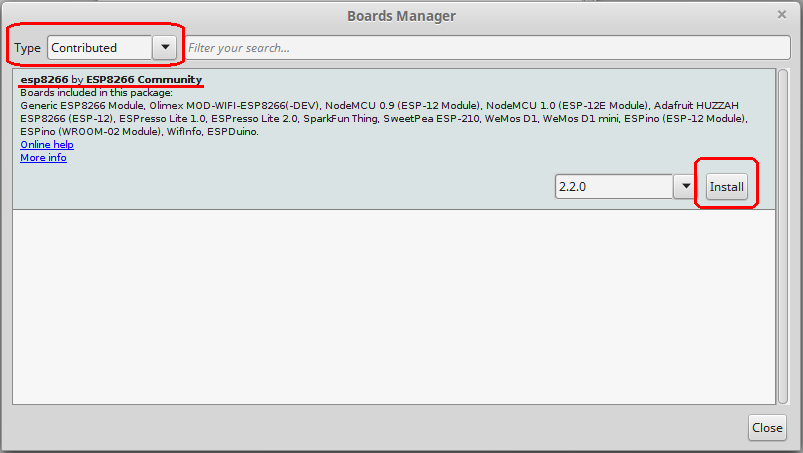Click the 'Type' label
Screen dimensions: 803x453
click(x=27, y=48)
